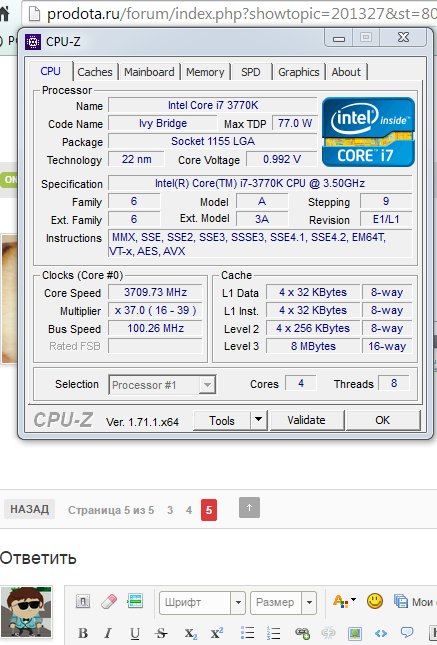The image size is (437, 645).
Task: Click the CPU-Z application icon in the title bar
Action: [x=33, y=42]
